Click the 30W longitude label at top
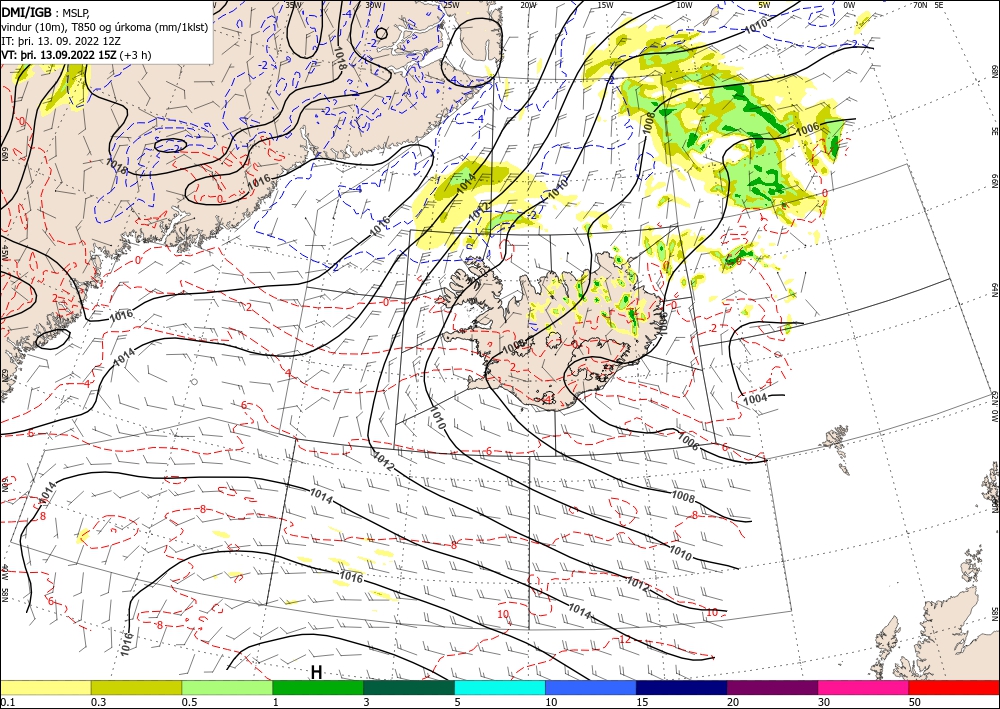Screen dimensions: 1000x709 coord(374,5)
